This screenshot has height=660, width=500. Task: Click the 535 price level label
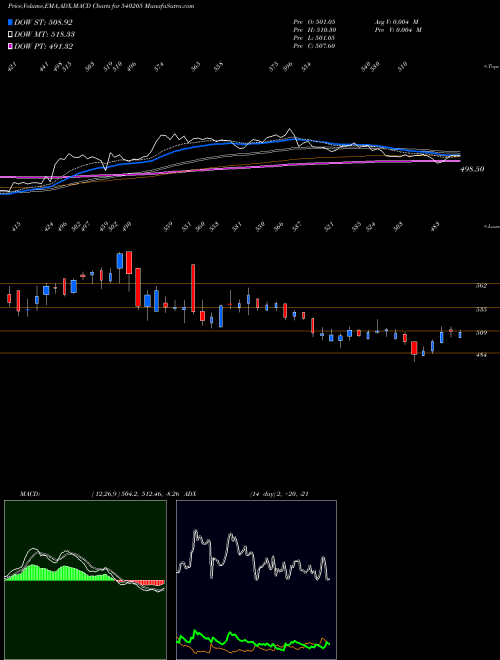click(x=481, y=309)
